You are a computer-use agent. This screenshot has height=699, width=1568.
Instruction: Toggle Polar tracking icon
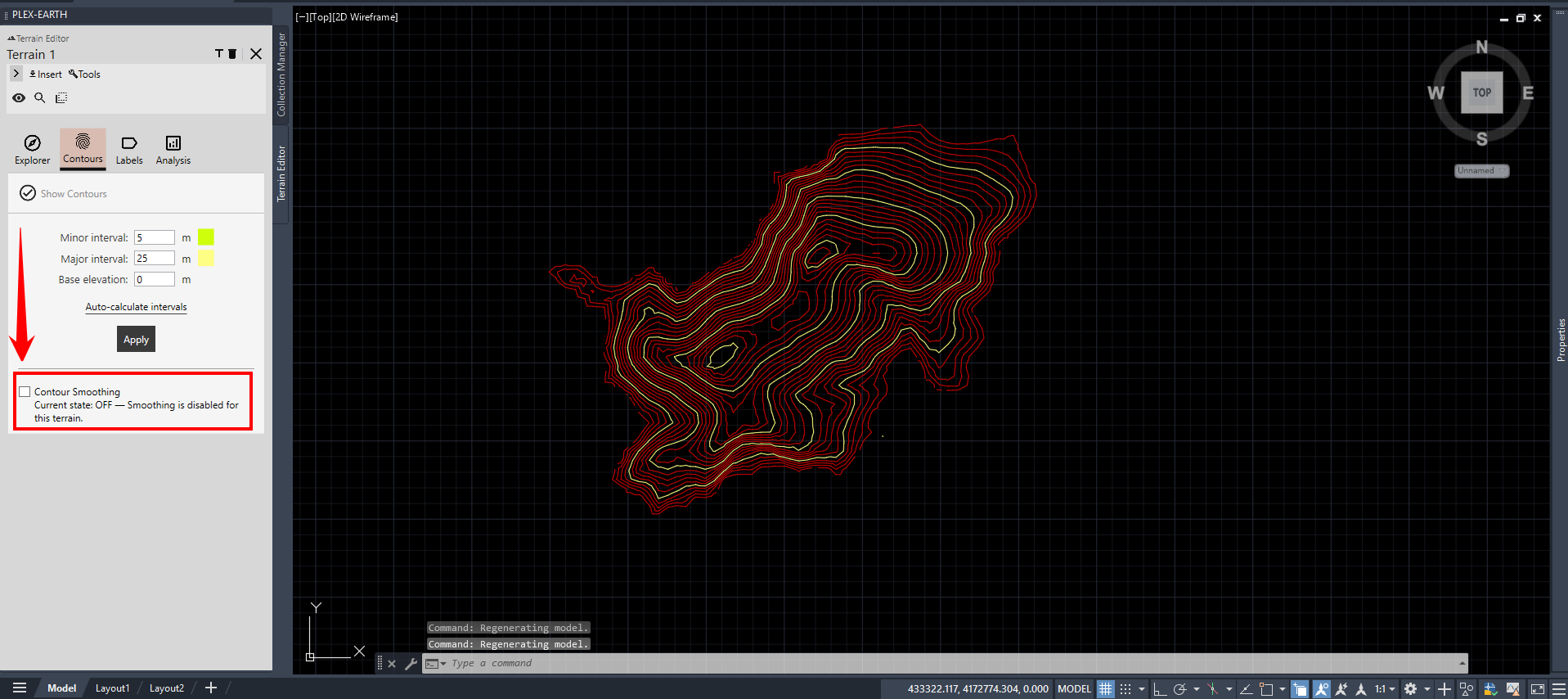[x=1180, y=689]
